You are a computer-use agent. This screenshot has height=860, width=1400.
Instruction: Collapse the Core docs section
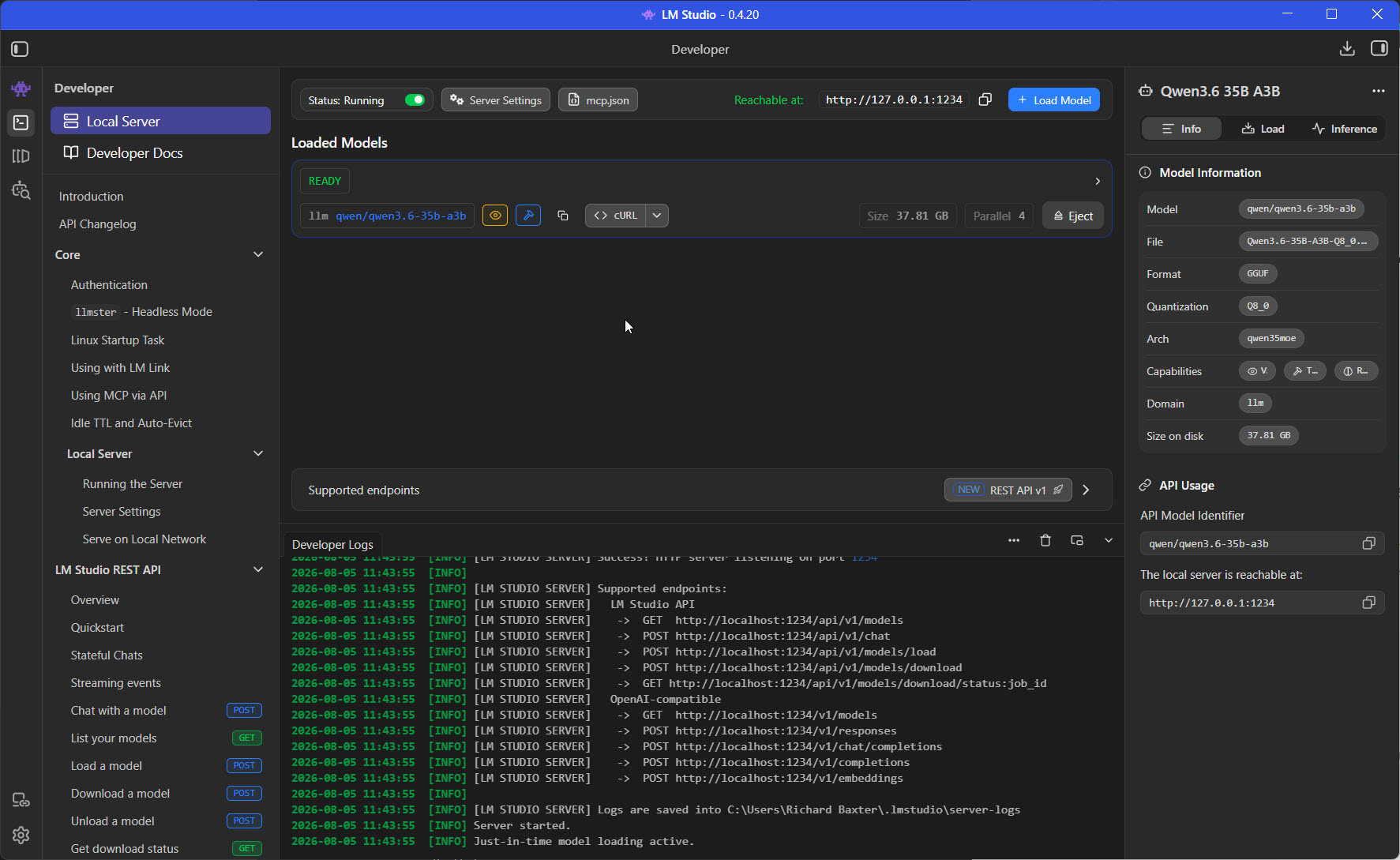(x=258, y=254)
